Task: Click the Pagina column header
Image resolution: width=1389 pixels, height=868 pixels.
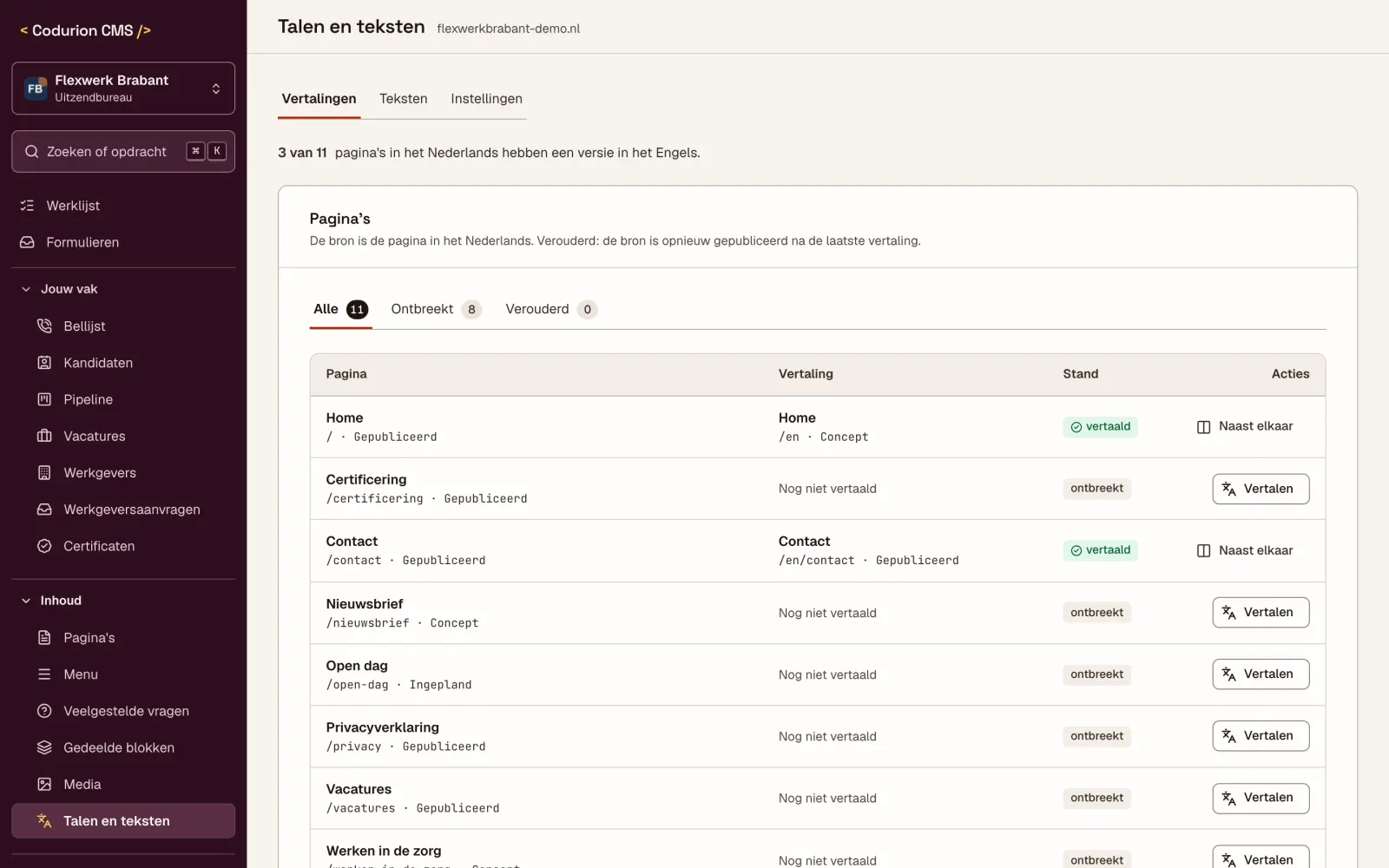Action: pyautogui.click(x=346, y=374)
